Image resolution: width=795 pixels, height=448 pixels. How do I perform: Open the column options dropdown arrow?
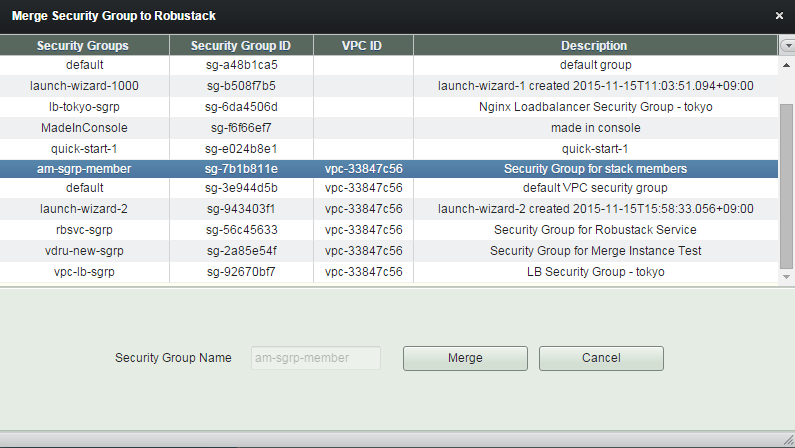[787, 46]
